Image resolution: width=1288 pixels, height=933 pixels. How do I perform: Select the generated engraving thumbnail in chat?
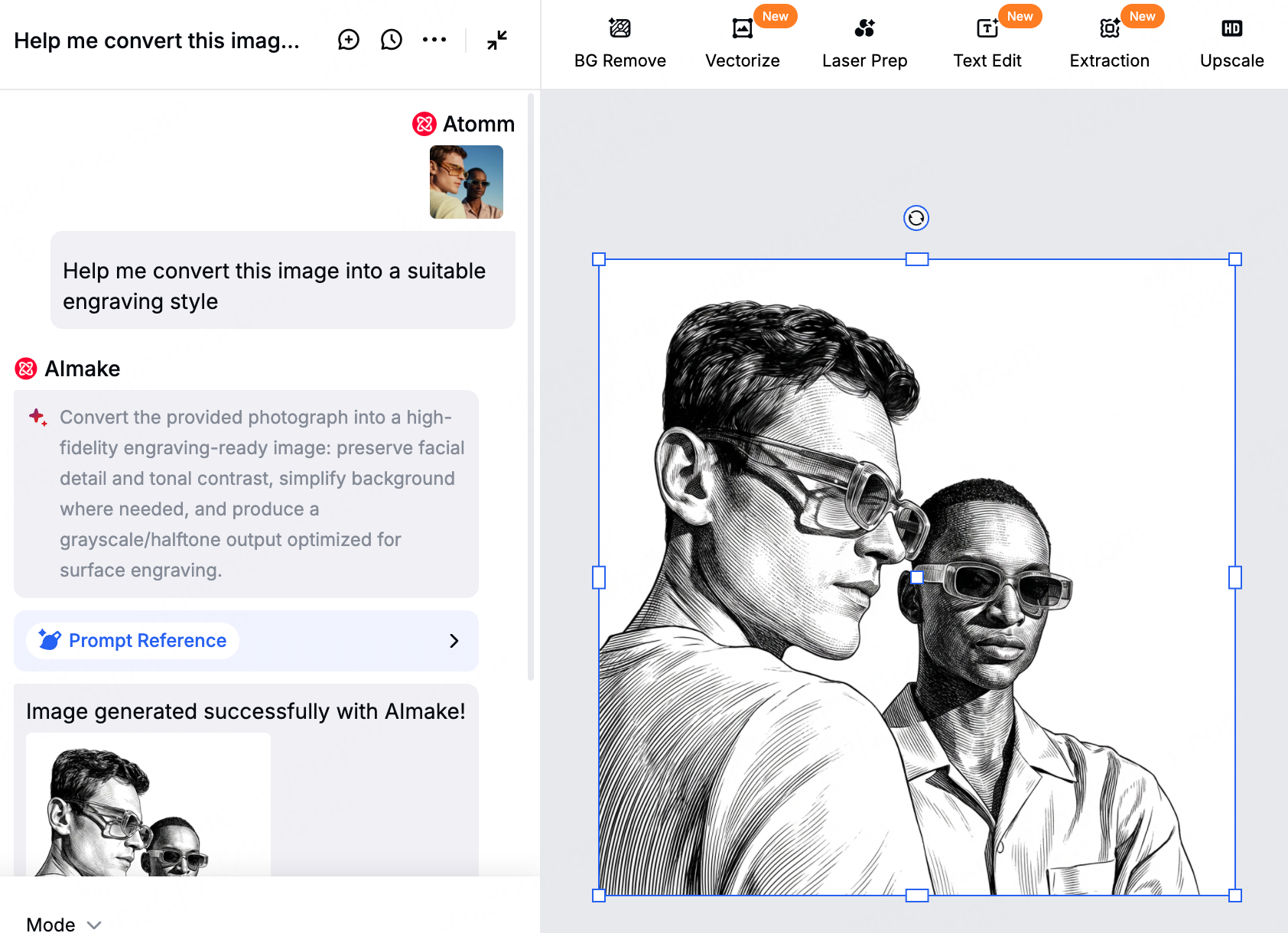pos(148,807)
